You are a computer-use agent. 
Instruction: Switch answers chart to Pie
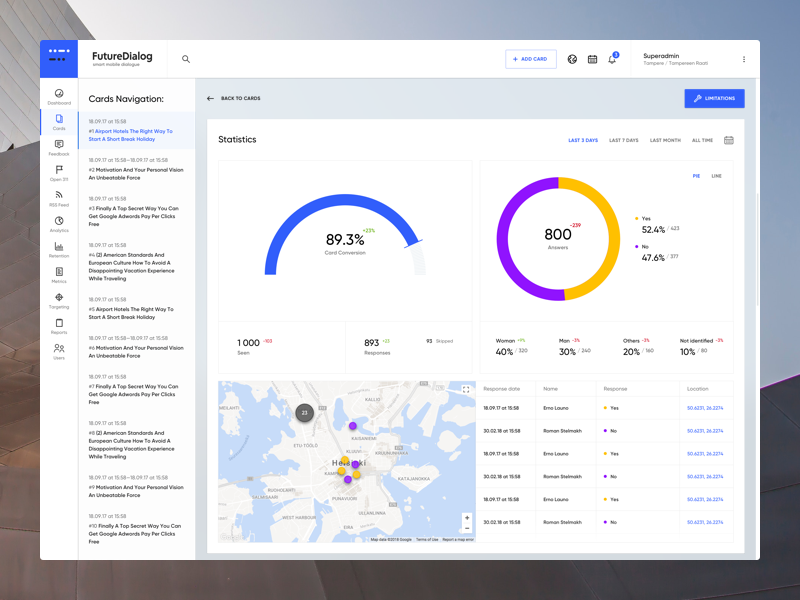696,176
